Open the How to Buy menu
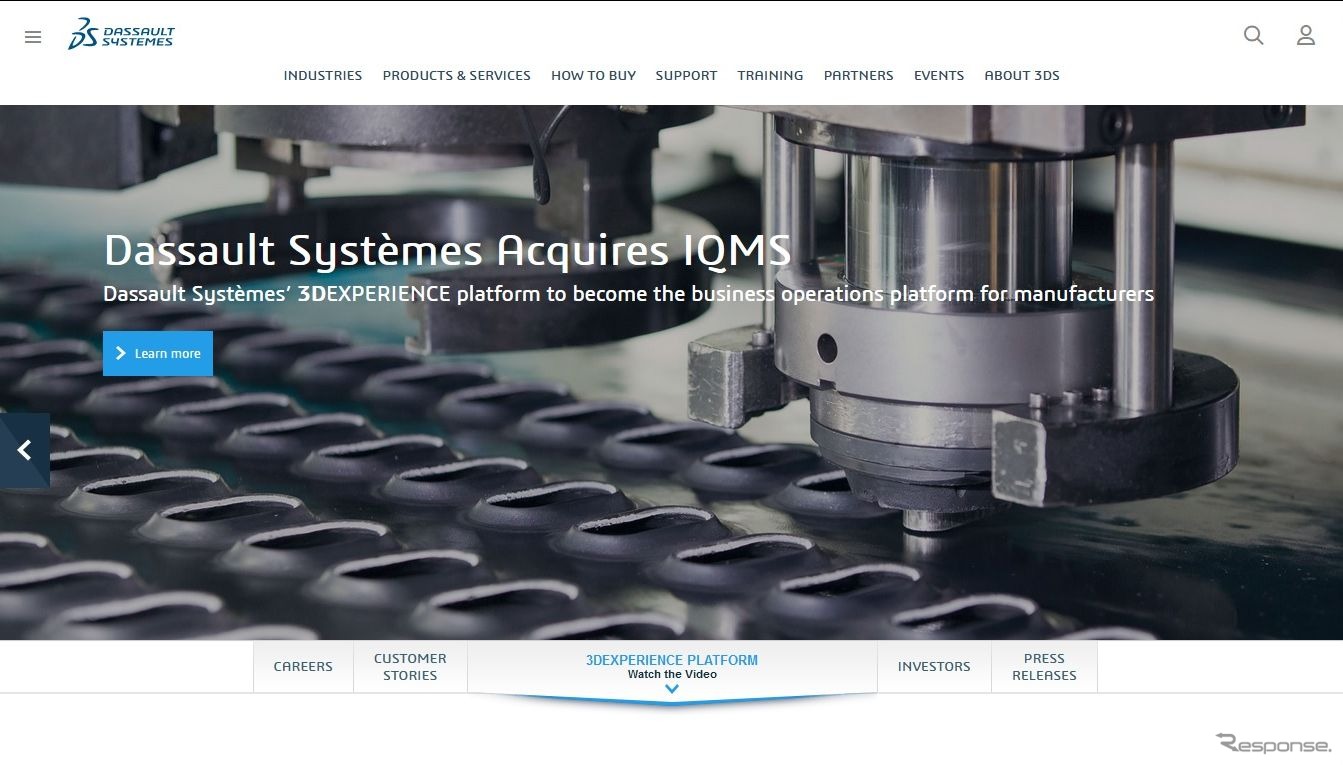The image size is (1343, 765). (x=593, y=75)
